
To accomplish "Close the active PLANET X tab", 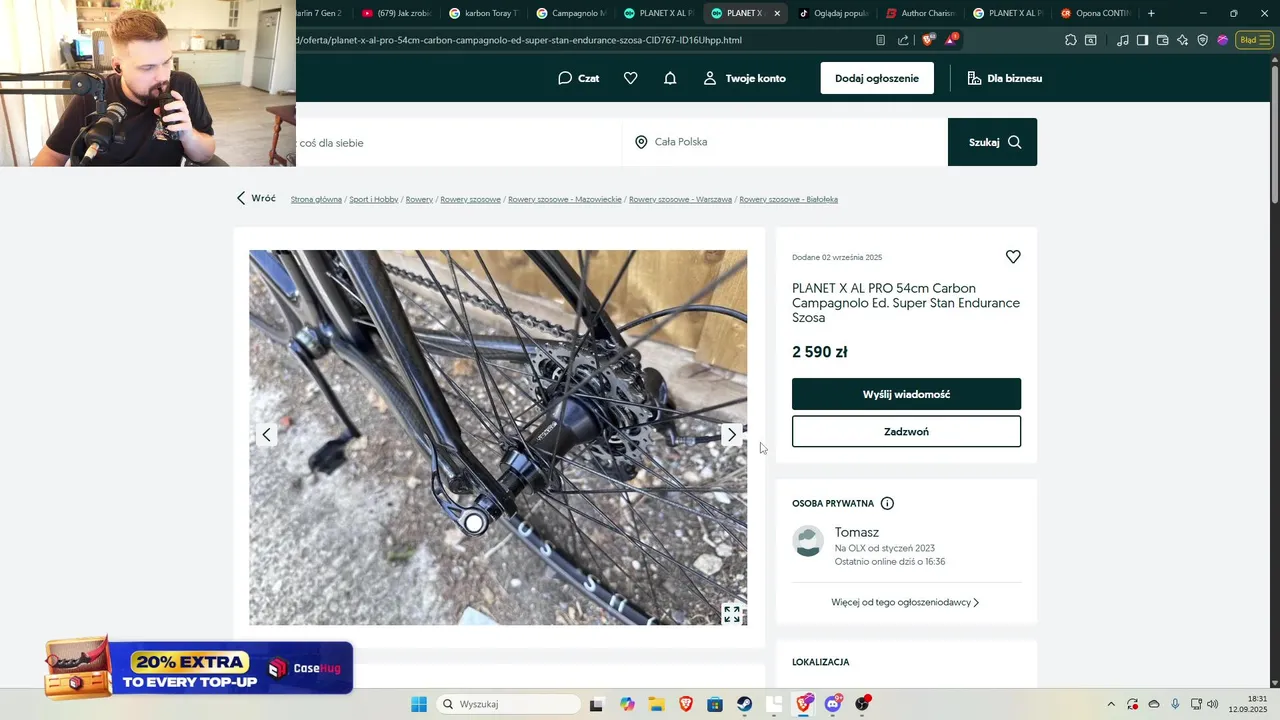I will tap(777, 13).
